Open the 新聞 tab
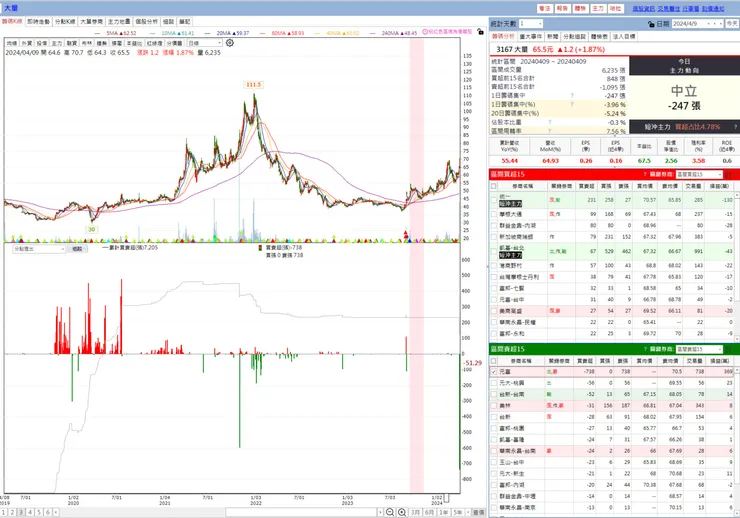 pos(553,36)
